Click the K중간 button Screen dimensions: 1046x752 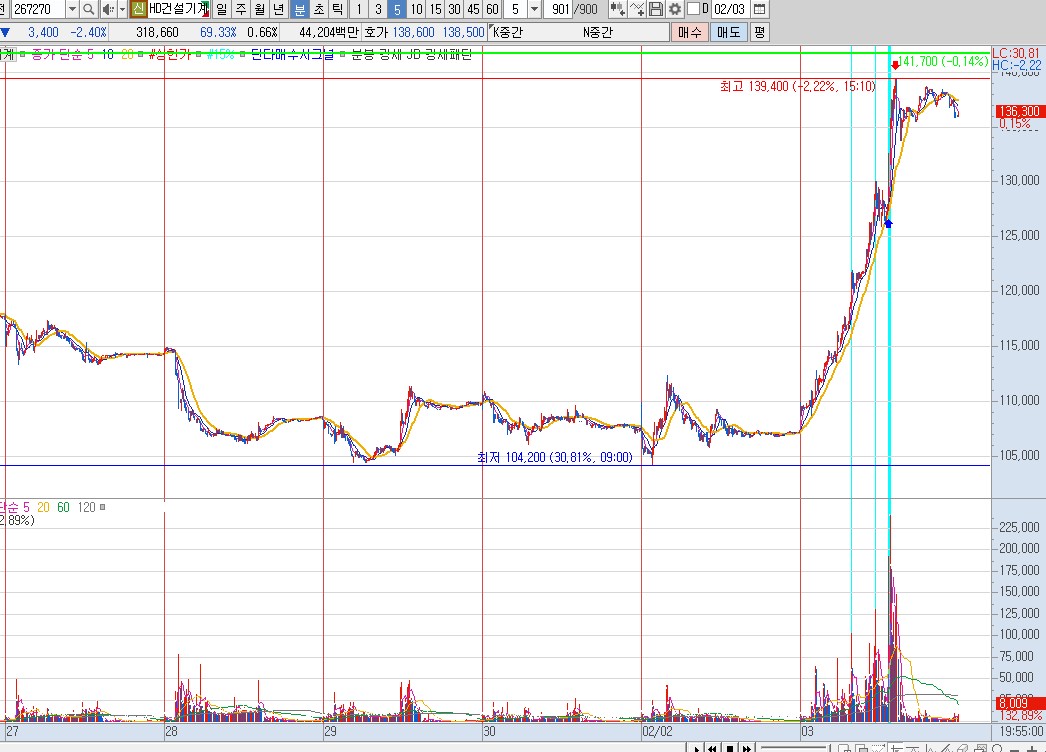508,32
